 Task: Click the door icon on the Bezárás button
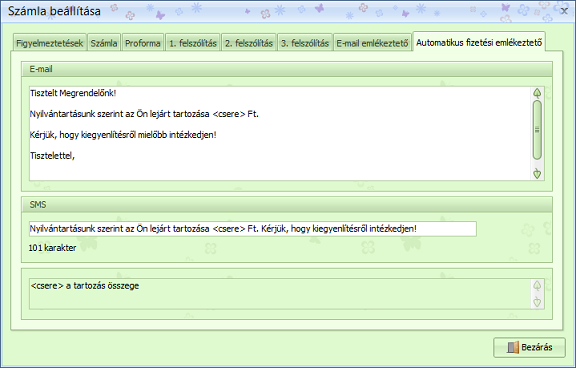[x=512, y=347]
